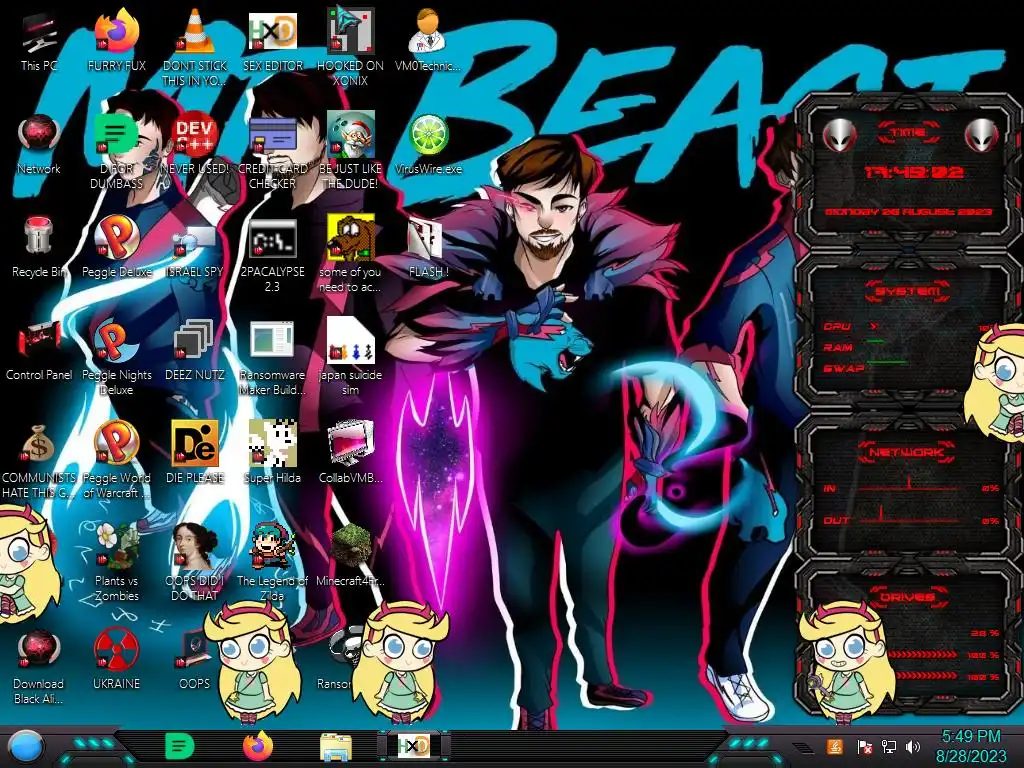
Task: Open the taskbar clock showing 5:49 PM
Action: [x=970, y=746]
